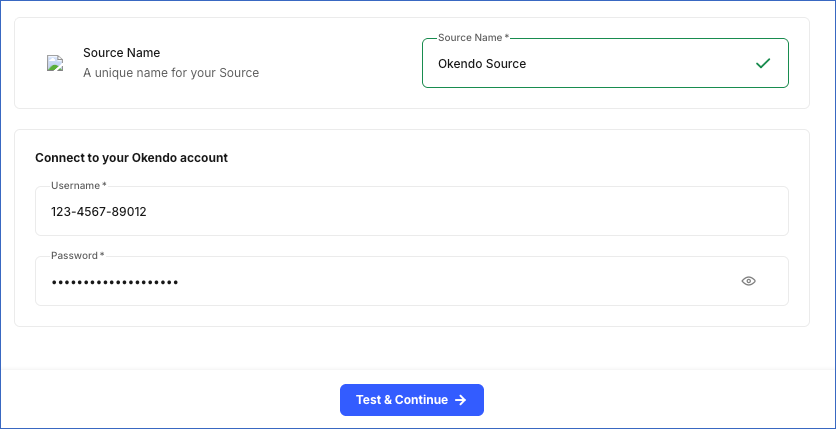Select the Password input field
Image resolution: width=836 pixels, height=429 pixels.
click(x=412, y=281)
